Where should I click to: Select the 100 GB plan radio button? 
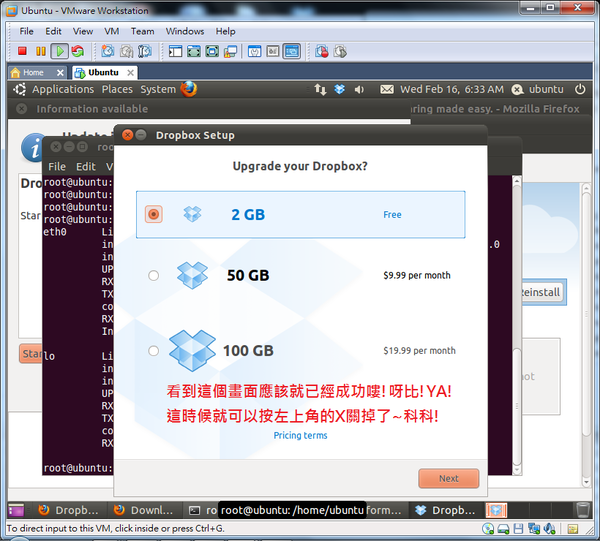coord(153,351)
